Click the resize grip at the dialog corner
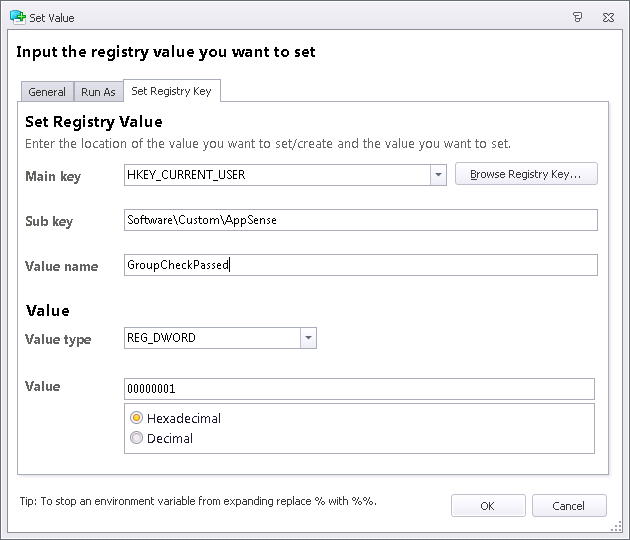This screenshot has width=630, height=540. click(622, 532)
